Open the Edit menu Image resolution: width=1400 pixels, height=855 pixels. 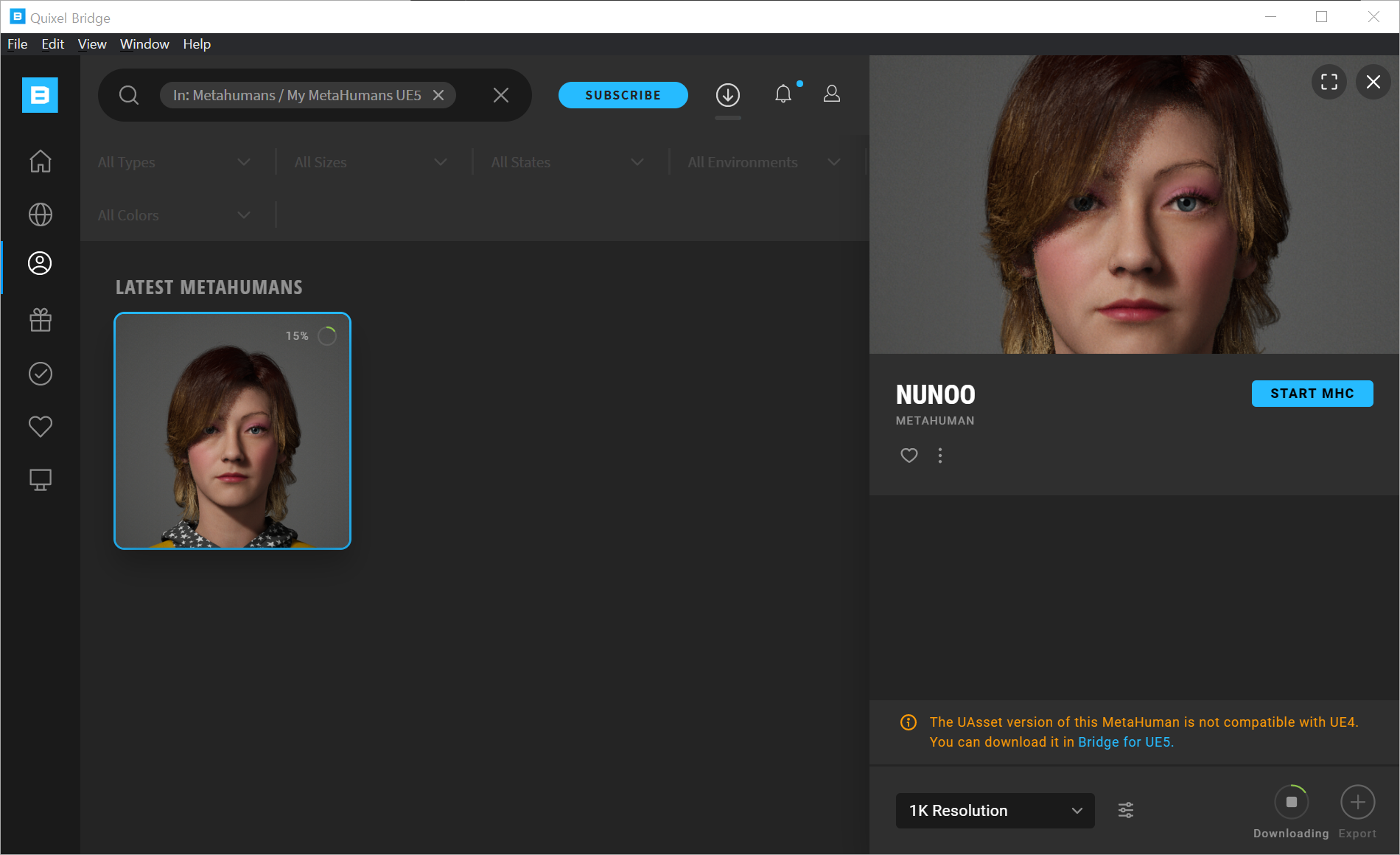(53, 44)
